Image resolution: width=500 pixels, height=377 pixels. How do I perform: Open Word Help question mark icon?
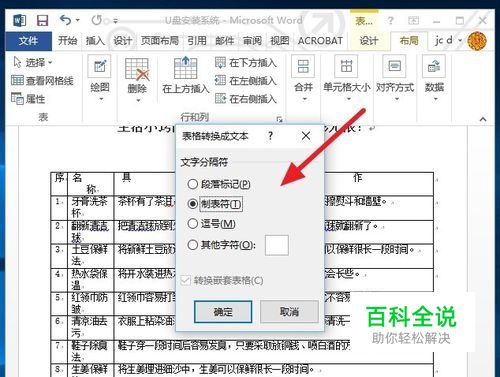coord(390,21)
